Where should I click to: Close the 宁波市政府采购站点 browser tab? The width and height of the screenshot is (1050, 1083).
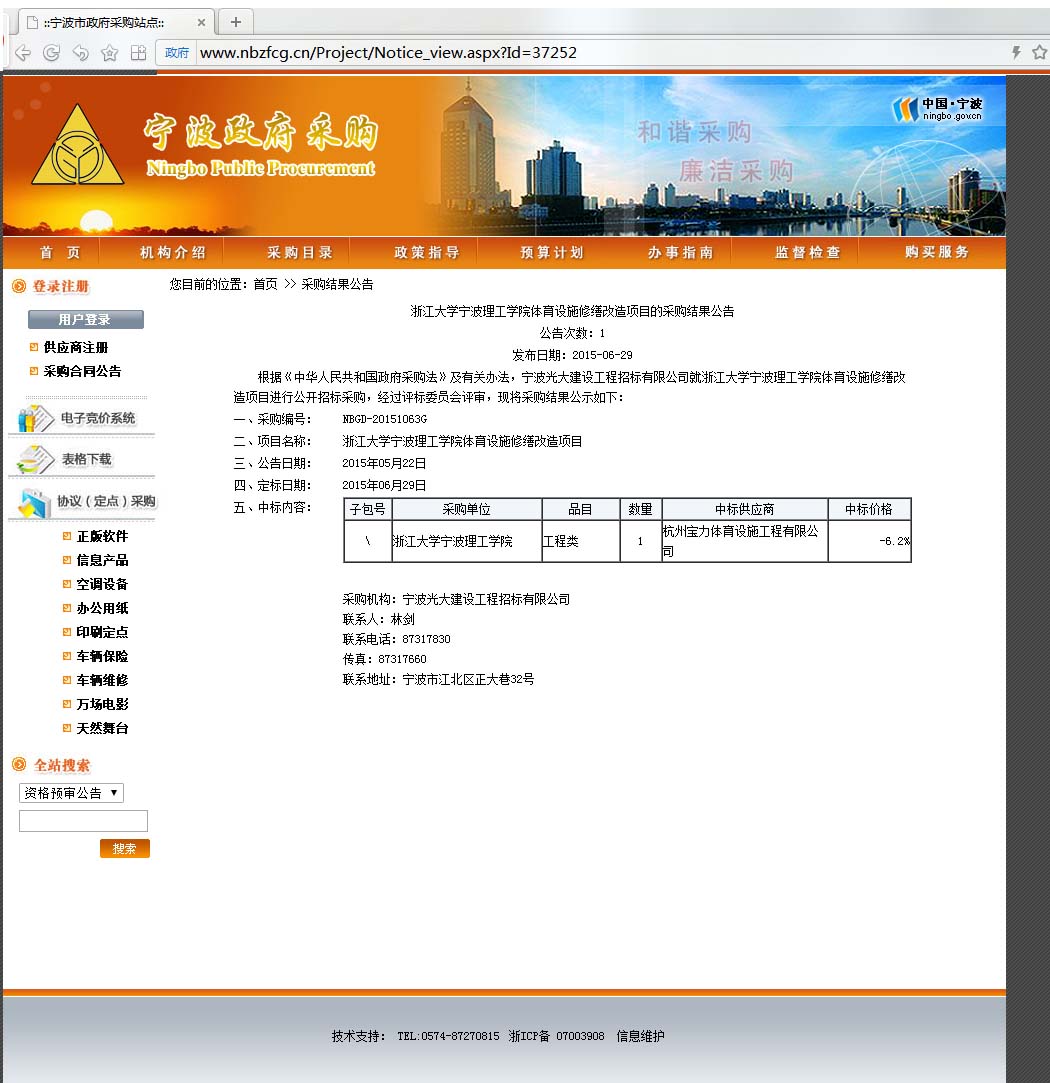[x=201, y=22]
